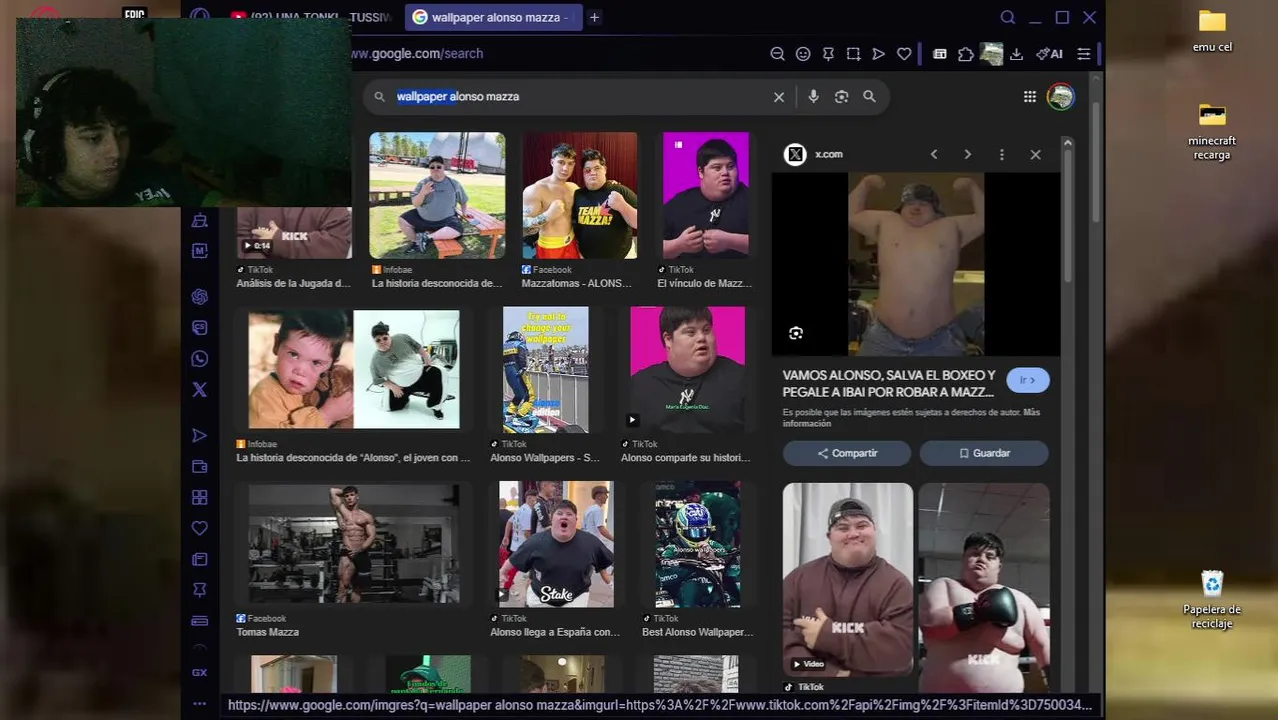Viewport: 1278px width, 720px height.
Task: Click 'La historia desconocida de "Alonso", el joven con' caption
Action: [353, 458]
